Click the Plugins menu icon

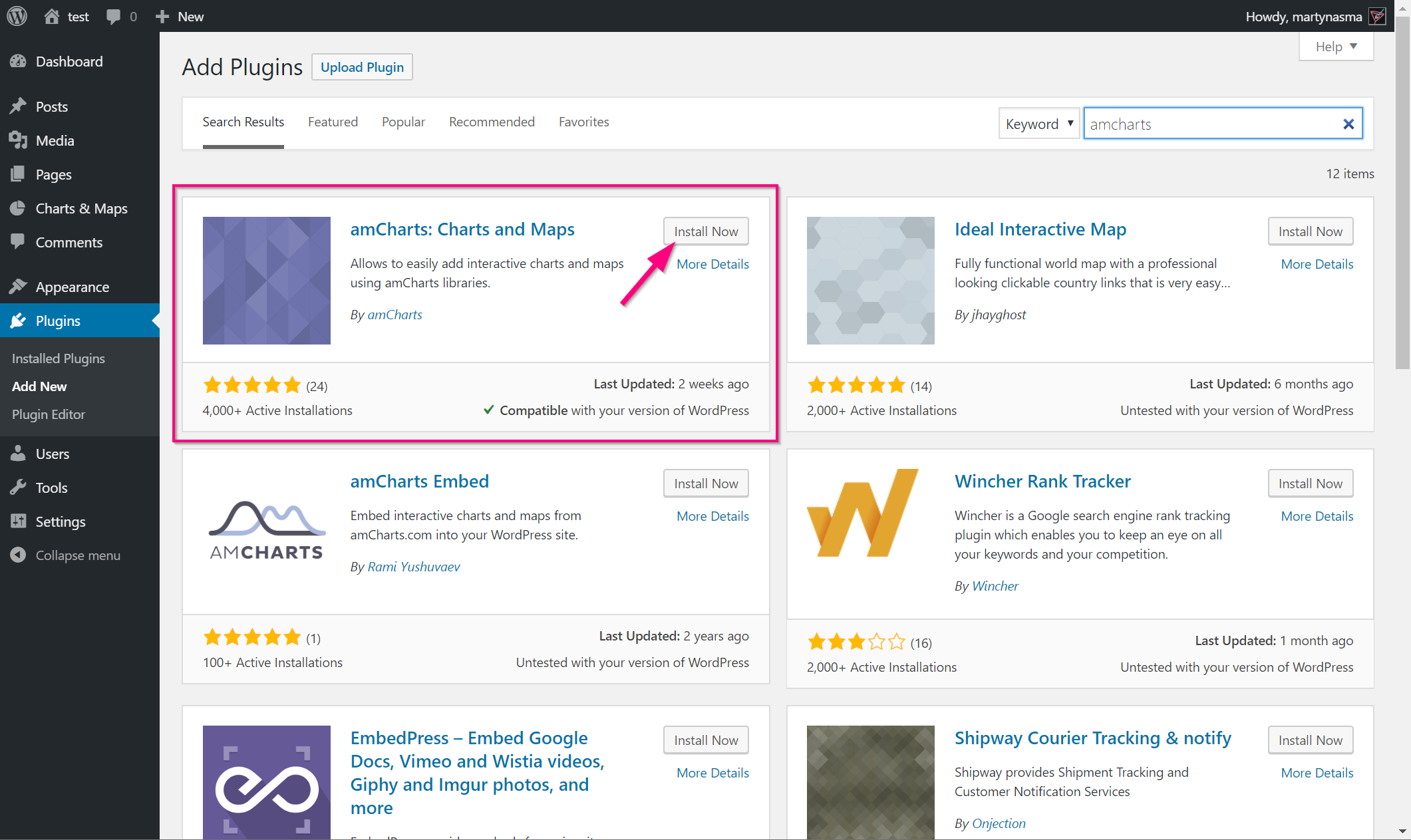pyautogui.click(x=20, y=320)
